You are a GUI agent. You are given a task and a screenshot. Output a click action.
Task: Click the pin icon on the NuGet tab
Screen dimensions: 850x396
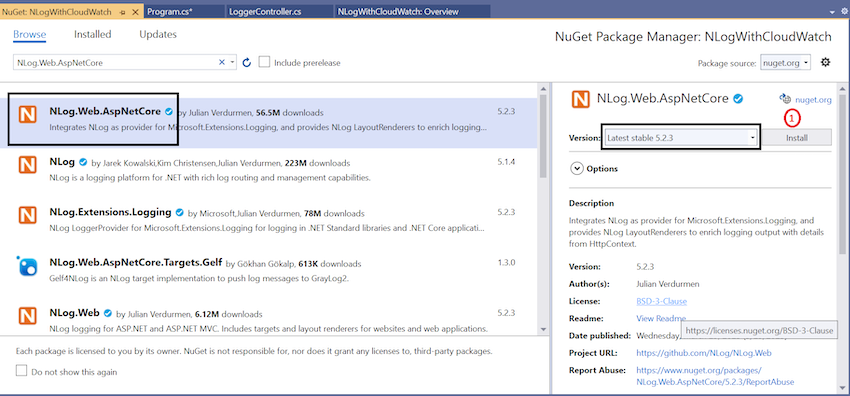point(124,11)
